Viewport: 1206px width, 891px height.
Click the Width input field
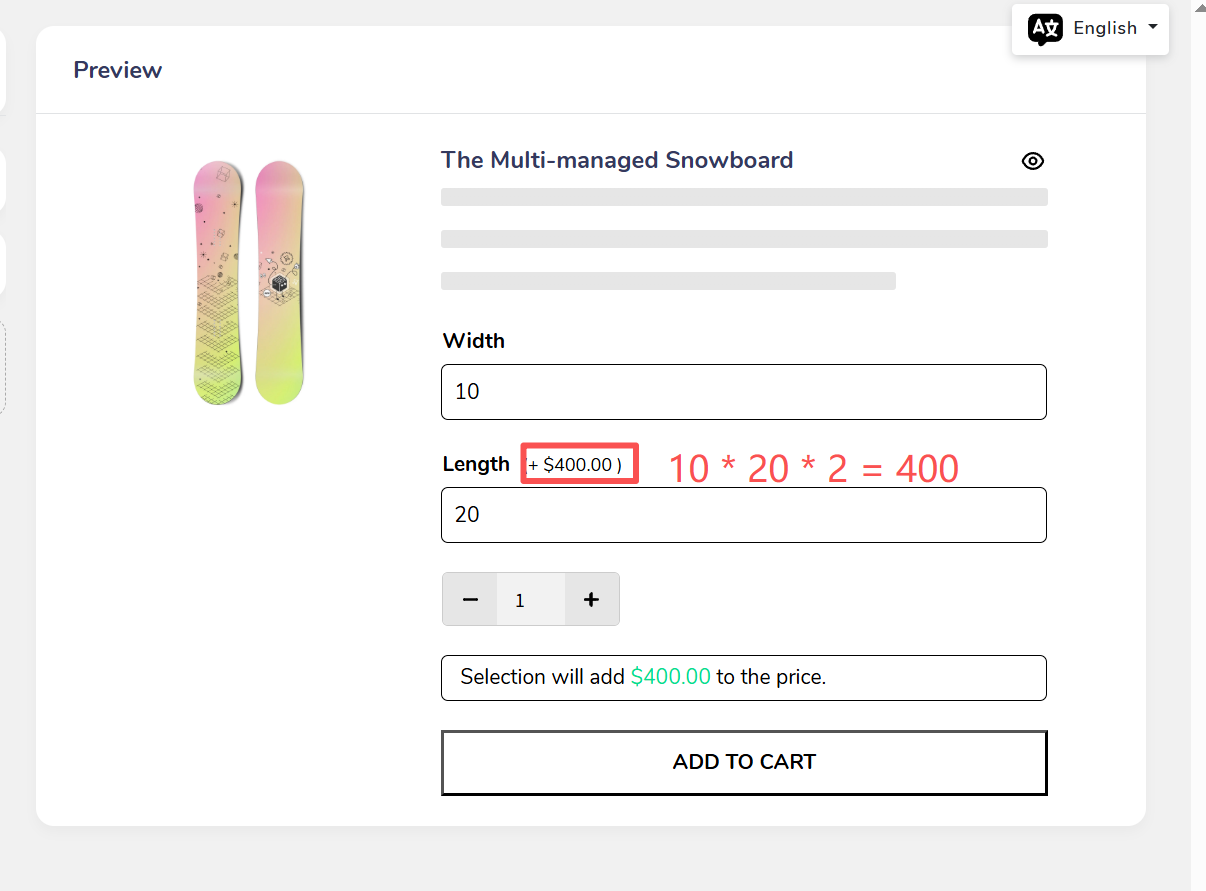pos(743,392)
